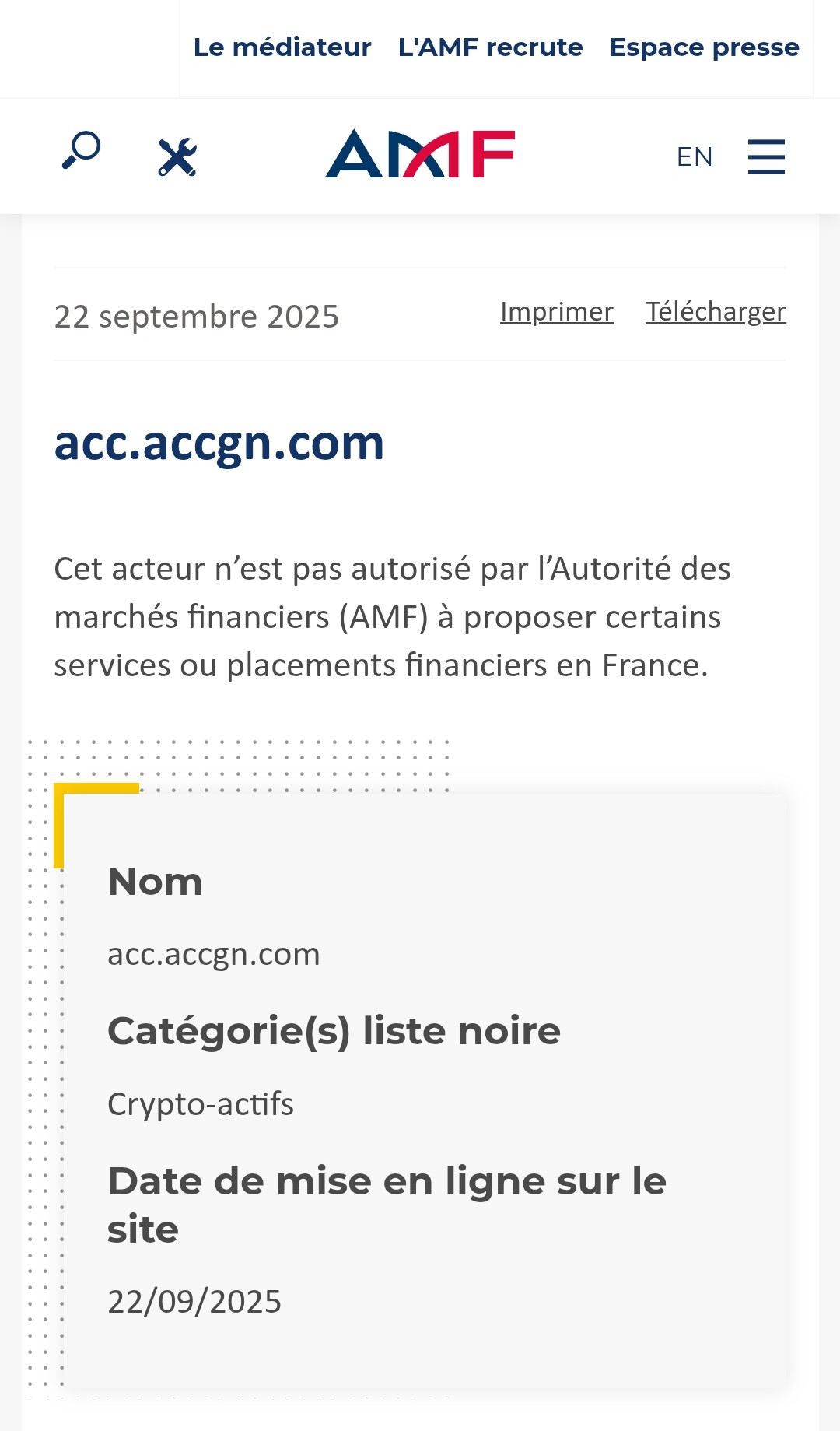This screenshot has width=840, height=1431.
Task: Select the acc.accgn.com name value in card
Action: pos(213,954)
